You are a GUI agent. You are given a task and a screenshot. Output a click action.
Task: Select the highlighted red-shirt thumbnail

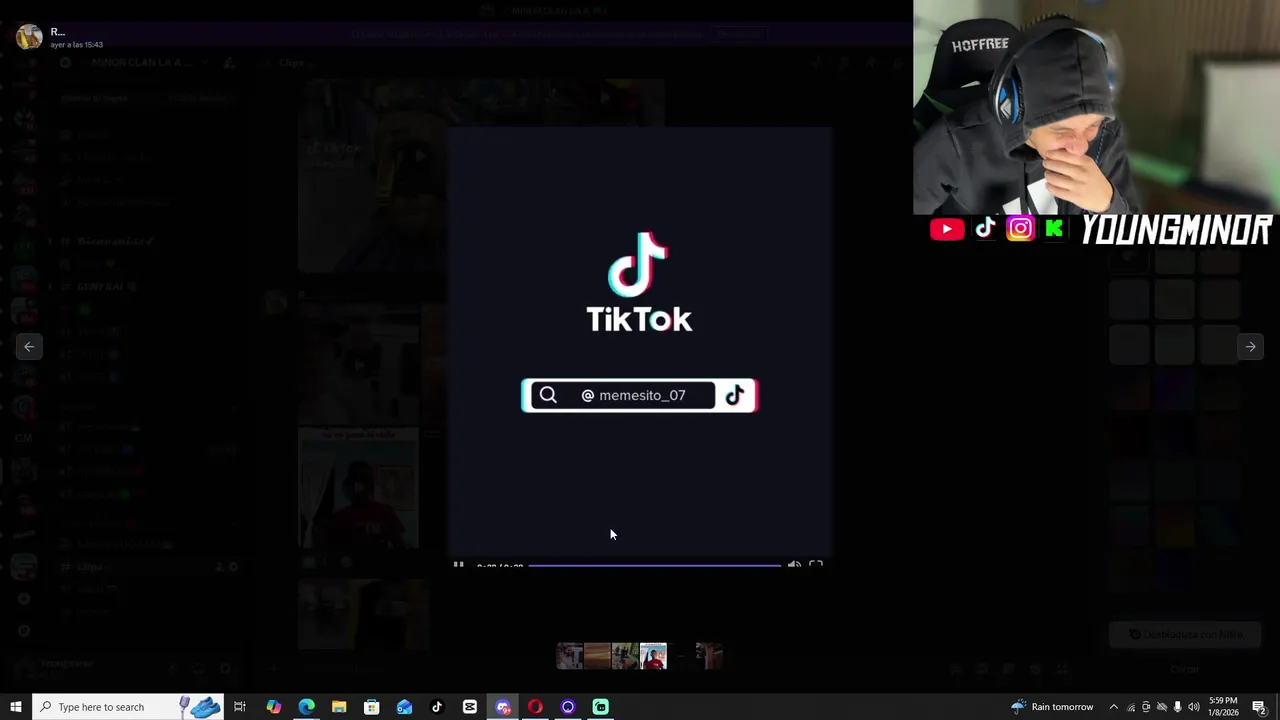[653, 656]
